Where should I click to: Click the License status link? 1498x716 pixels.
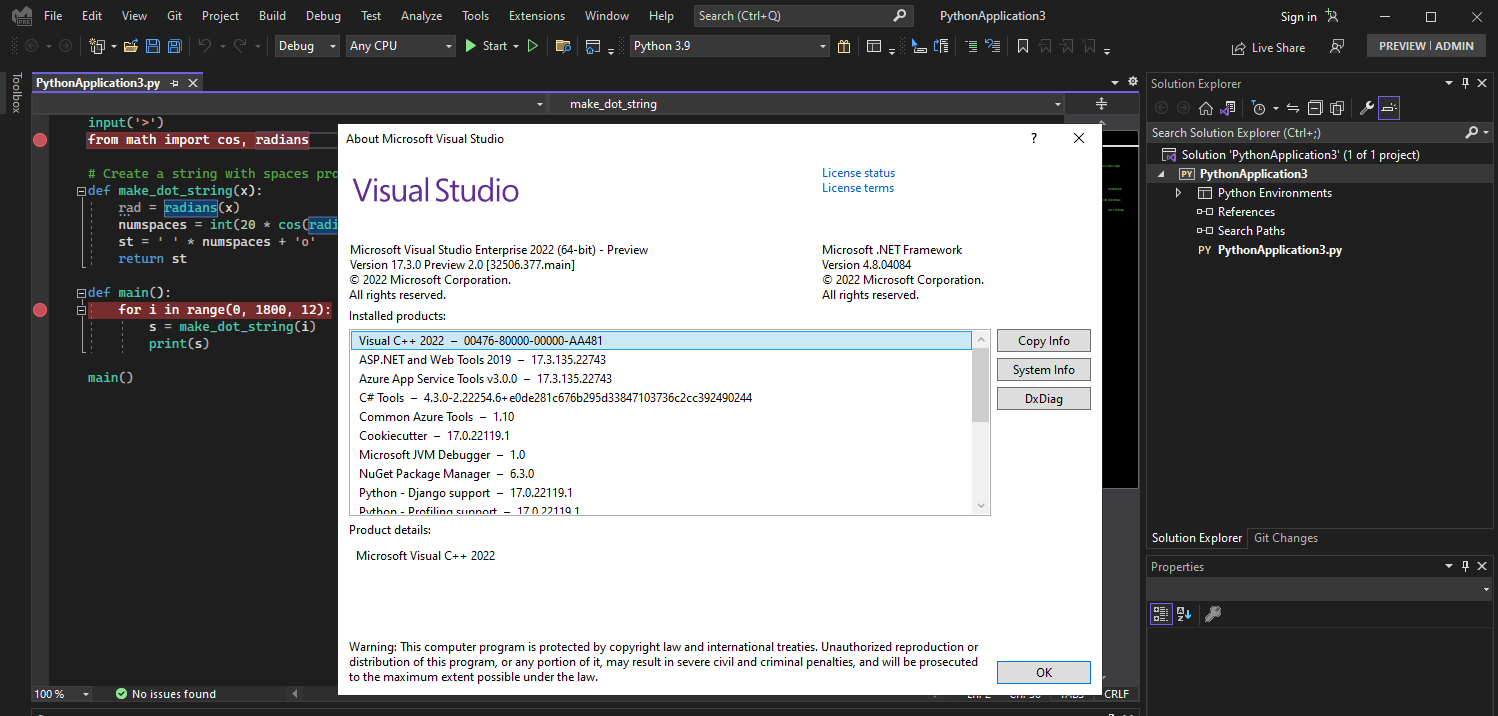[858, 173]
